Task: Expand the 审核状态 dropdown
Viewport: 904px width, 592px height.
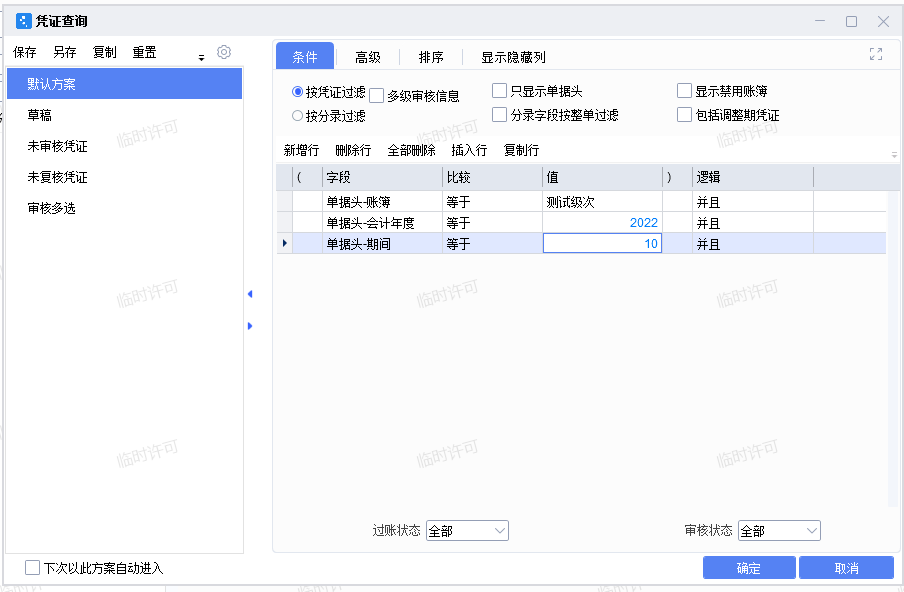Action: tap(779, 531)
